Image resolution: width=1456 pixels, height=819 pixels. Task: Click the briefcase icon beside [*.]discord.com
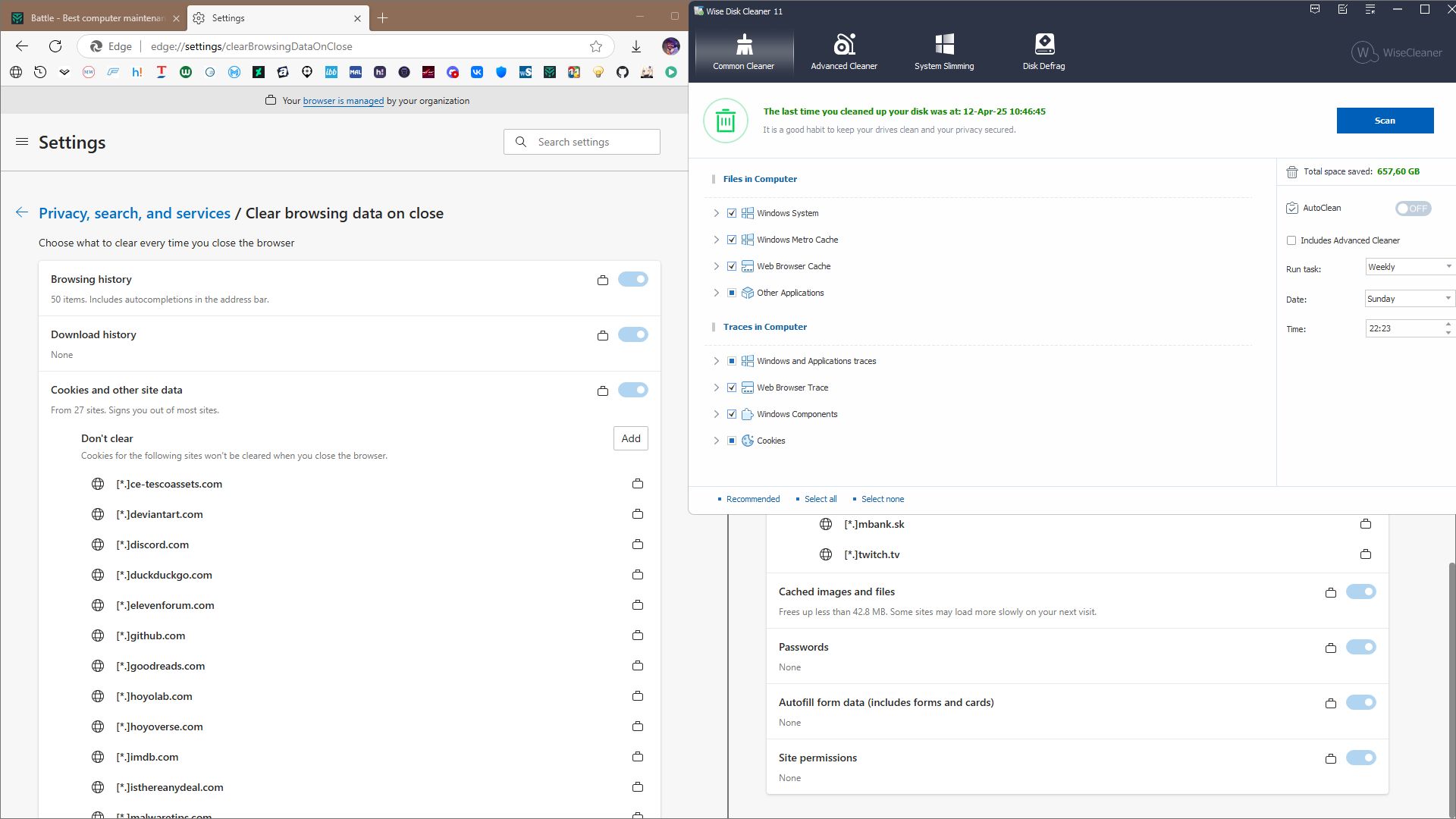(638, 544)
